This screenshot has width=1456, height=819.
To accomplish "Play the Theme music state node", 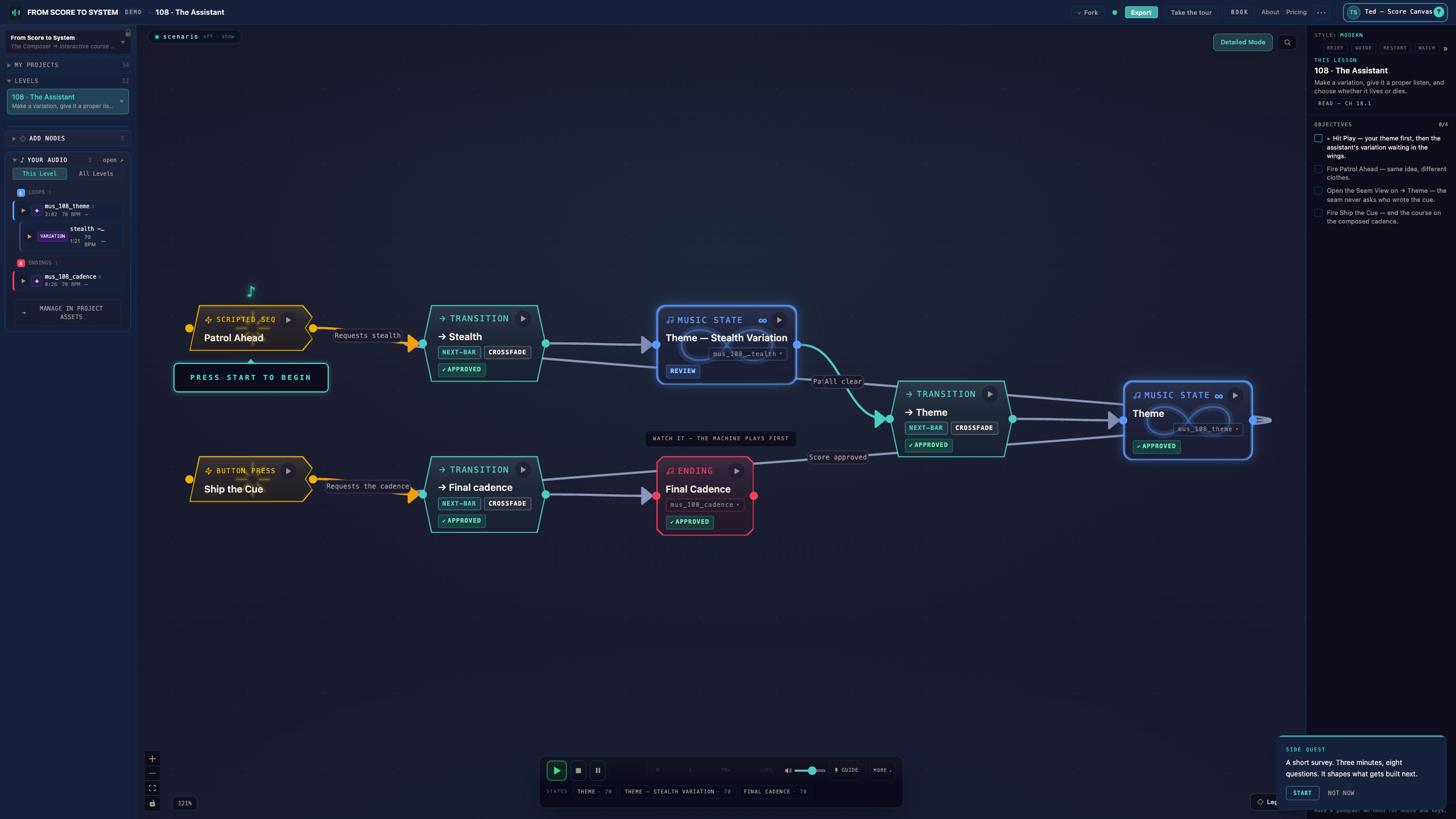I will point(1235,395).
